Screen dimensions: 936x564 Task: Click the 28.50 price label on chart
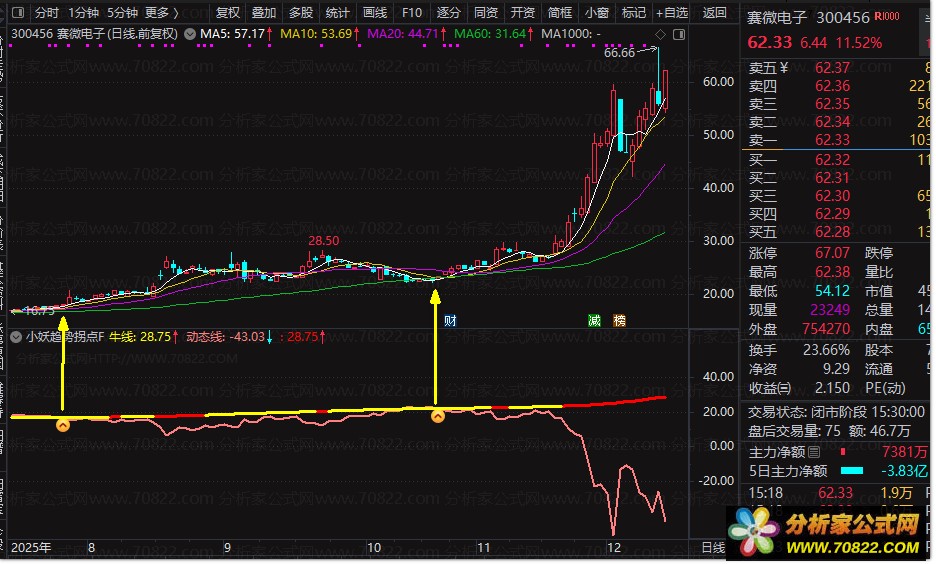[324, 241]
